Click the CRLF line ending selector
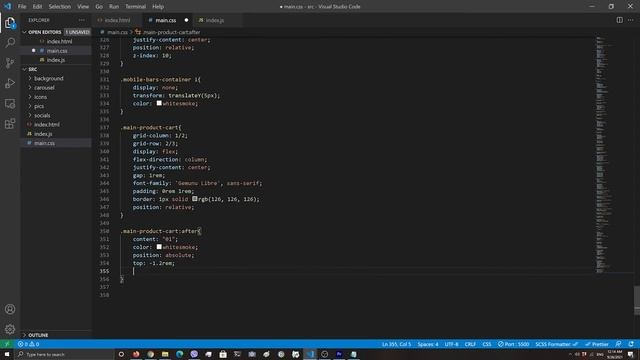This screenshot has height=360, width=640. tap(470, 344)
